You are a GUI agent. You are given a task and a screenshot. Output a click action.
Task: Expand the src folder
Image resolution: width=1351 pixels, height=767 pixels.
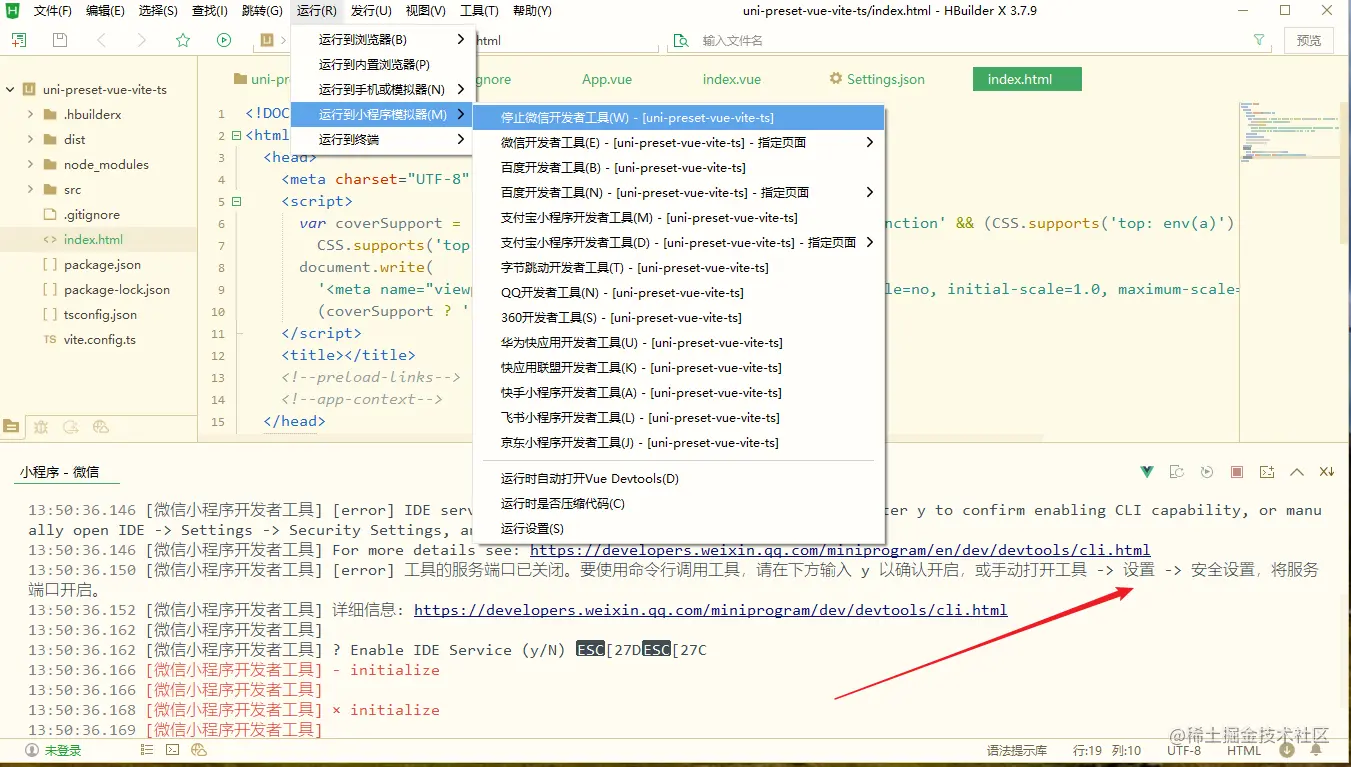point(31,190)
